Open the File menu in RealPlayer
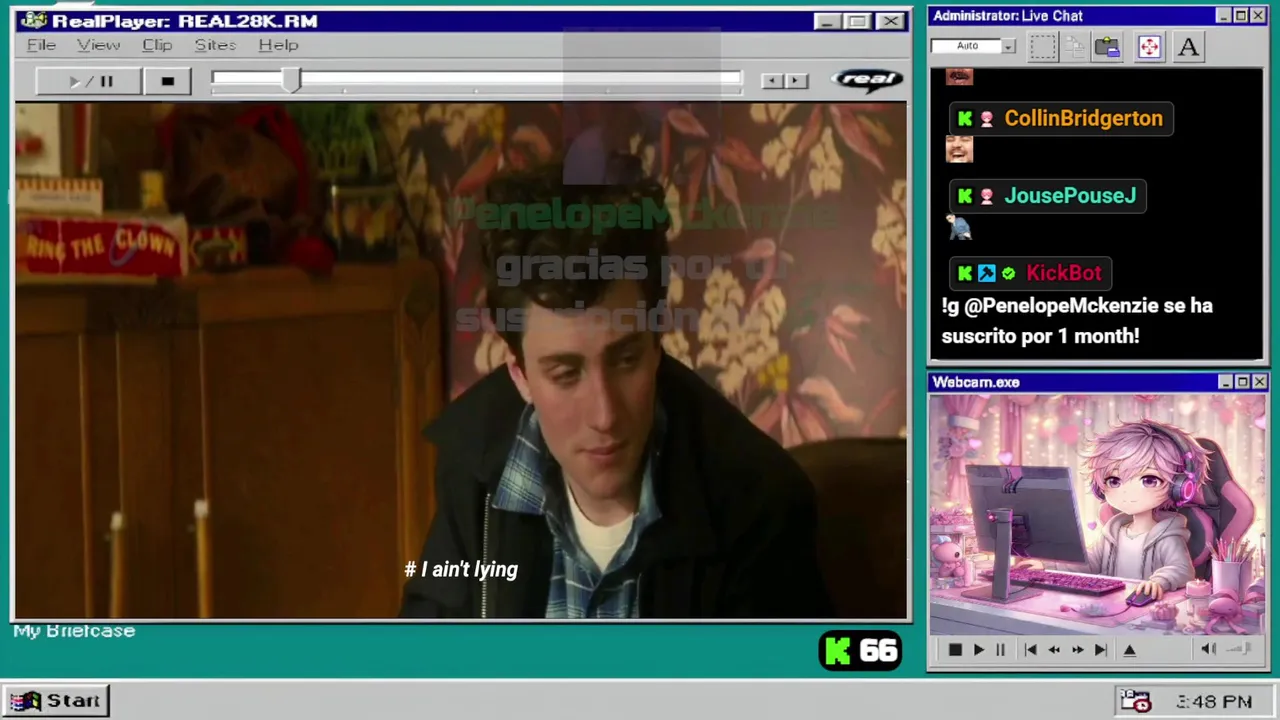This screenshot has width=1280, height=720. click(x=41, y=45)
